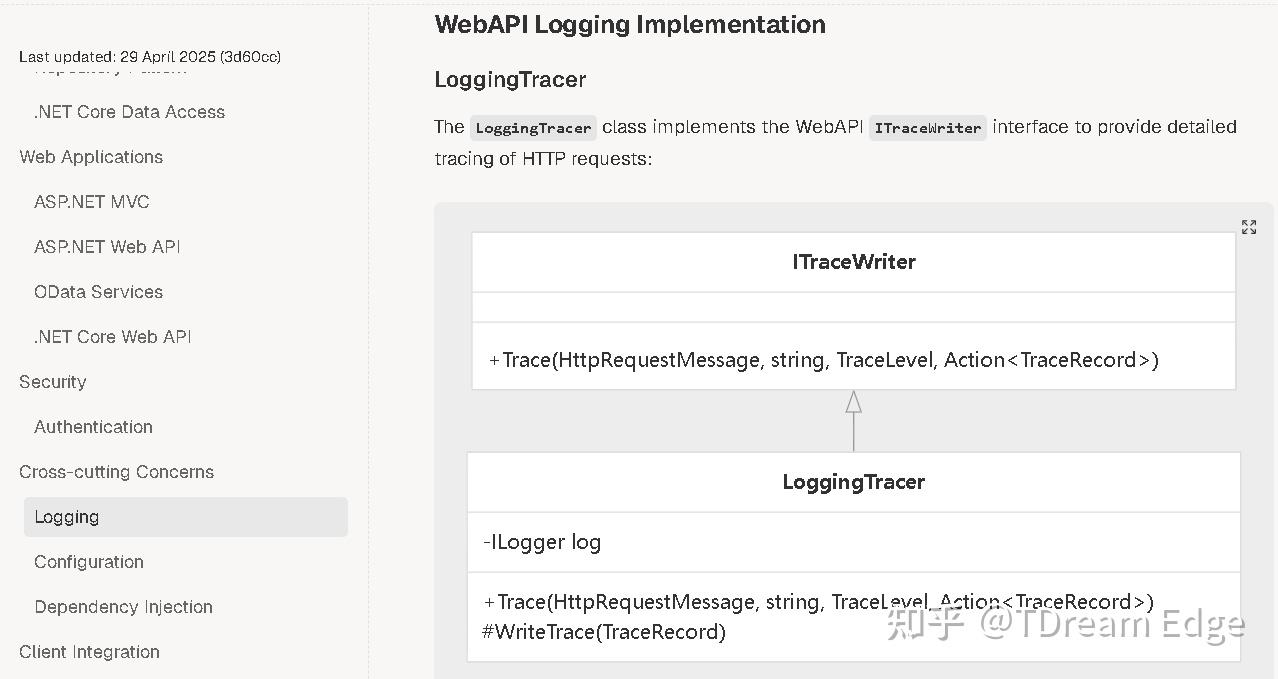Viewport: 1278px width, 679px height.
Task: Click the WebAPI Logging Implementation heading
Action: (630, 24)
